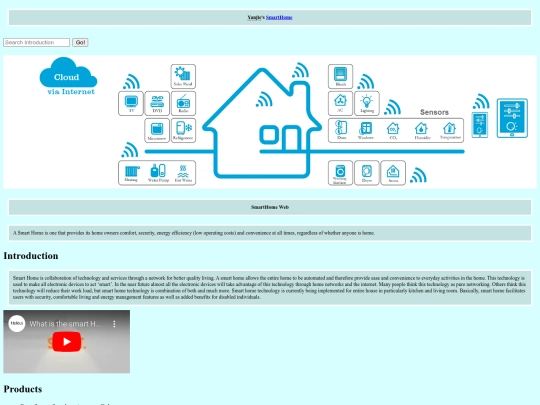The width and height of the screenshot is (540, 405).
Task: Click the Products heading
Action: pos(23,389)
